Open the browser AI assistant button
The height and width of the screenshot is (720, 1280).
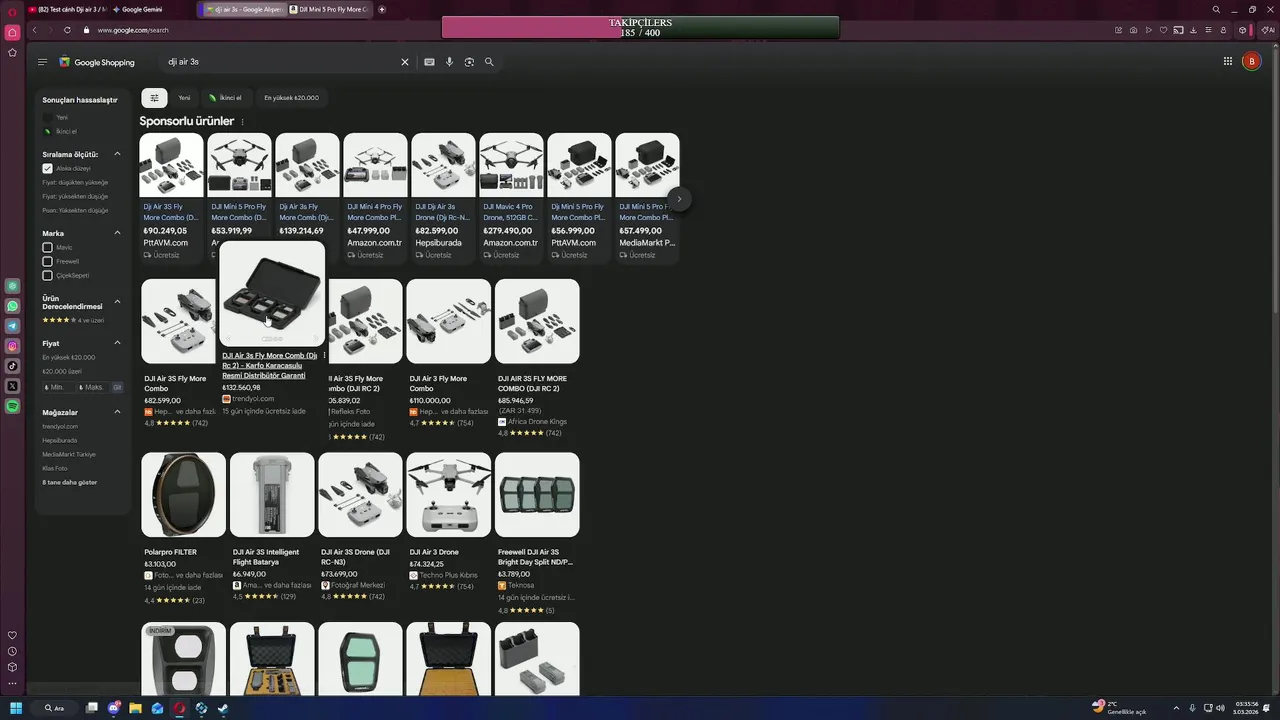1268,30
